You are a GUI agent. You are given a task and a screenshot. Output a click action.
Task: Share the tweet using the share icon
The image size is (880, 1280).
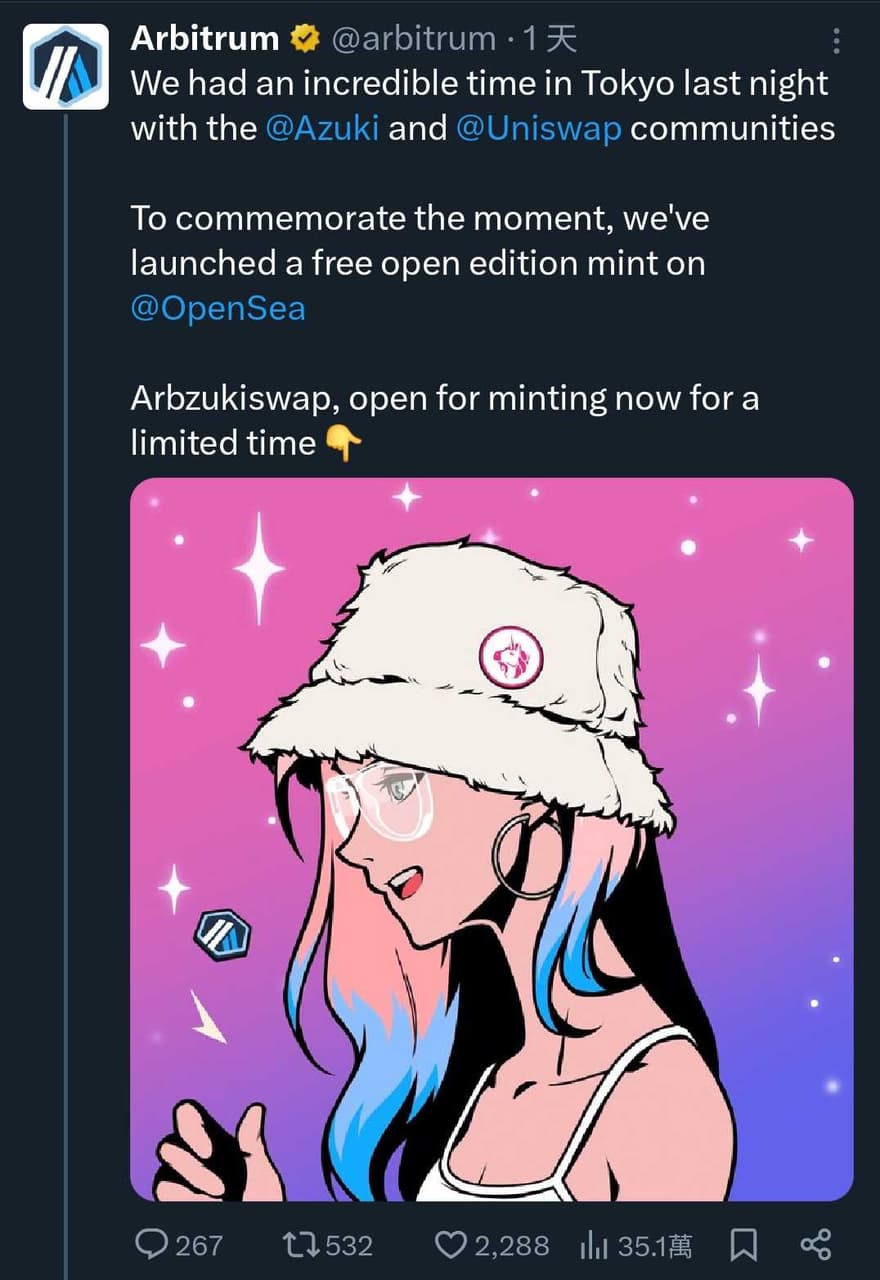[816, 1245]
